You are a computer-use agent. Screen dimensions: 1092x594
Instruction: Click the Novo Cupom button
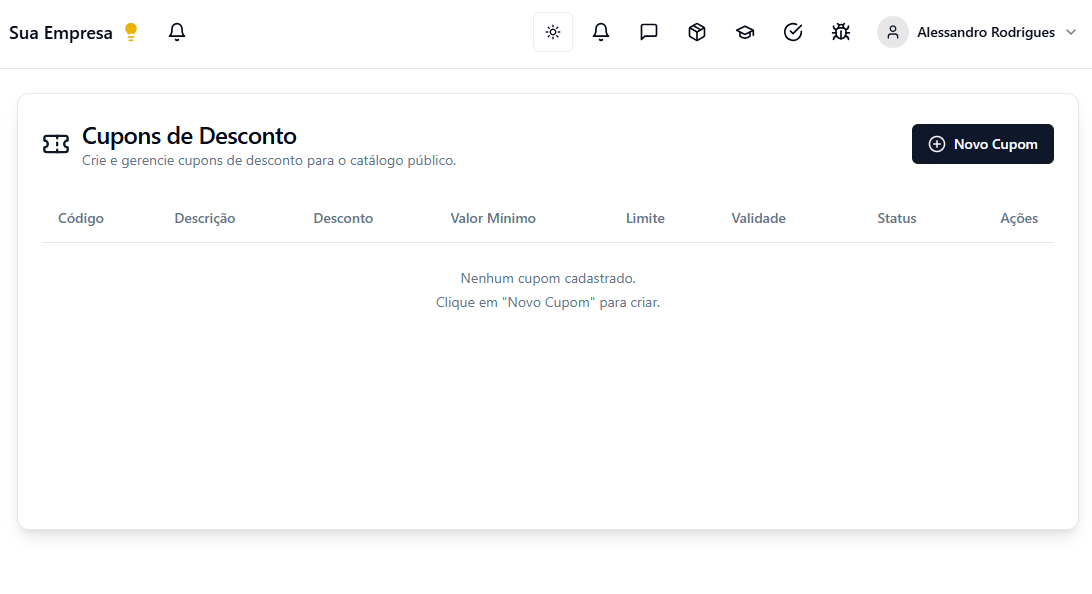click(982, 143)
